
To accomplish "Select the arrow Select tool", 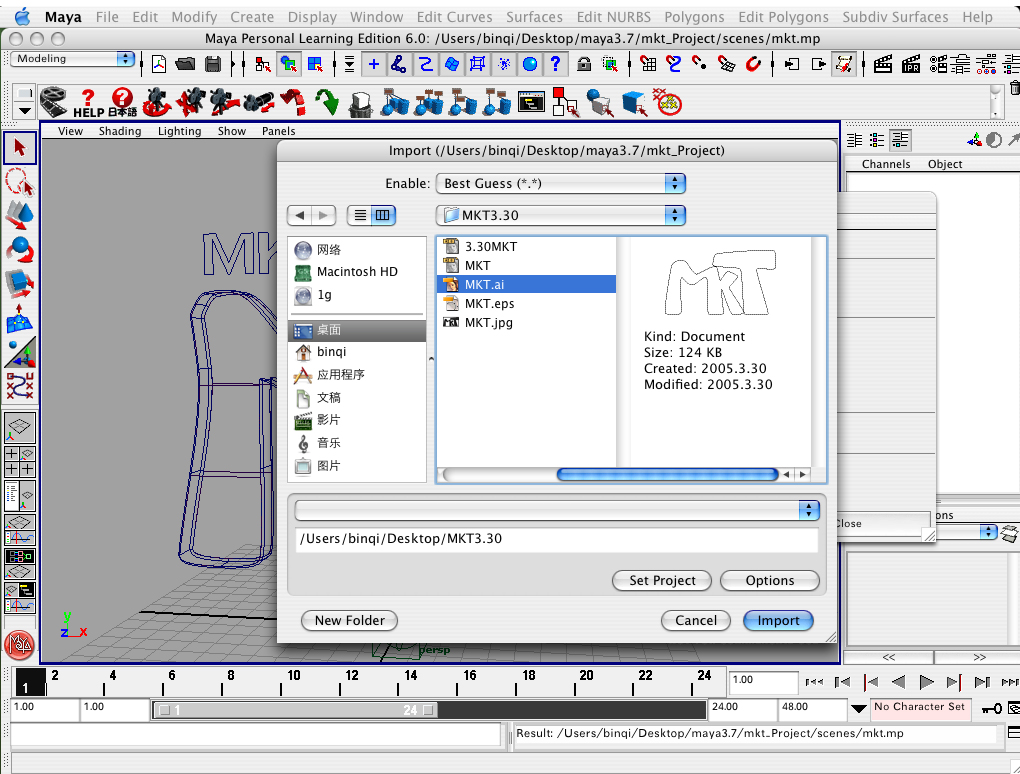I will tap(20, 148).
